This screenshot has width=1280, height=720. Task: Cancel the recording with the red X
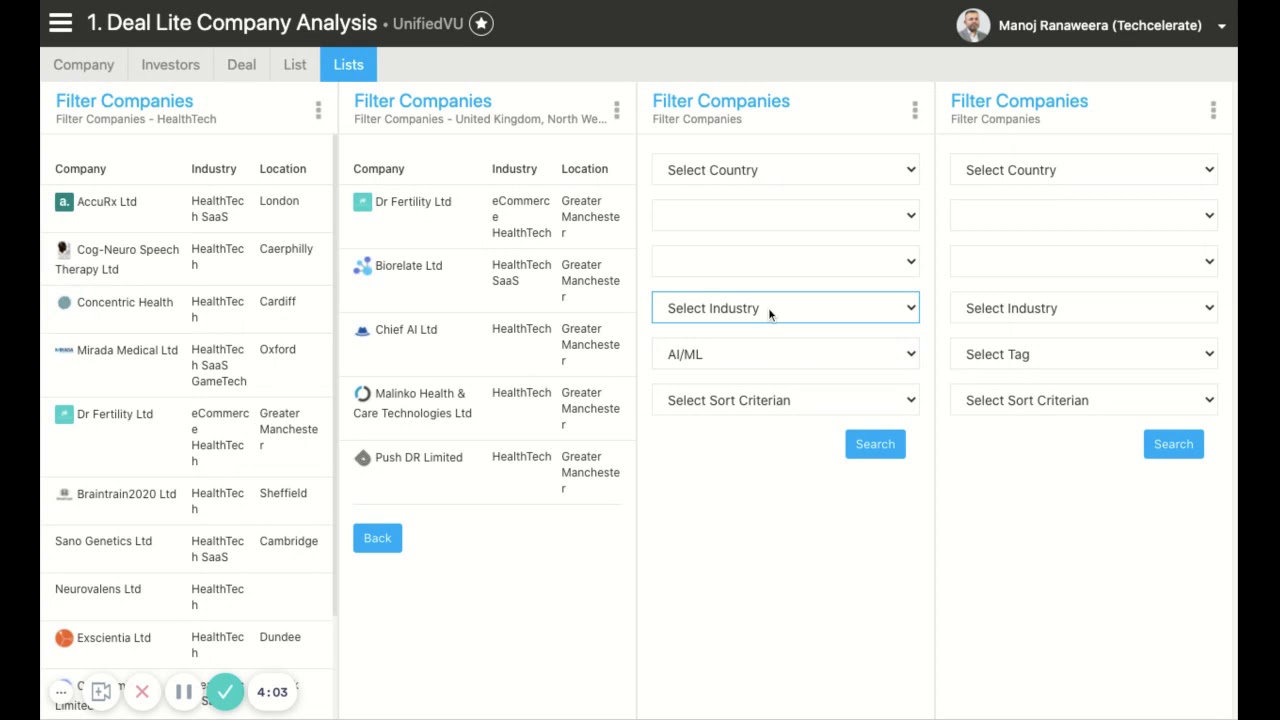coord(142,692)
